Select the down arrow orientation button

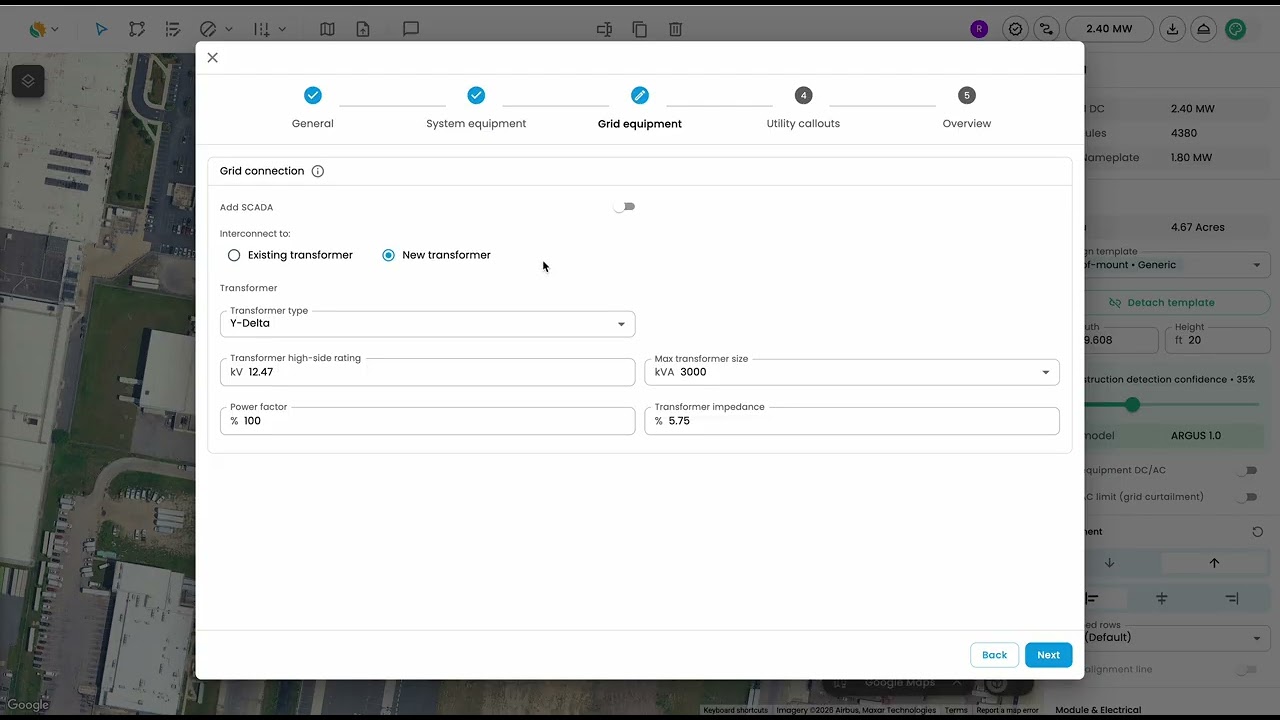click(1109, 563)
